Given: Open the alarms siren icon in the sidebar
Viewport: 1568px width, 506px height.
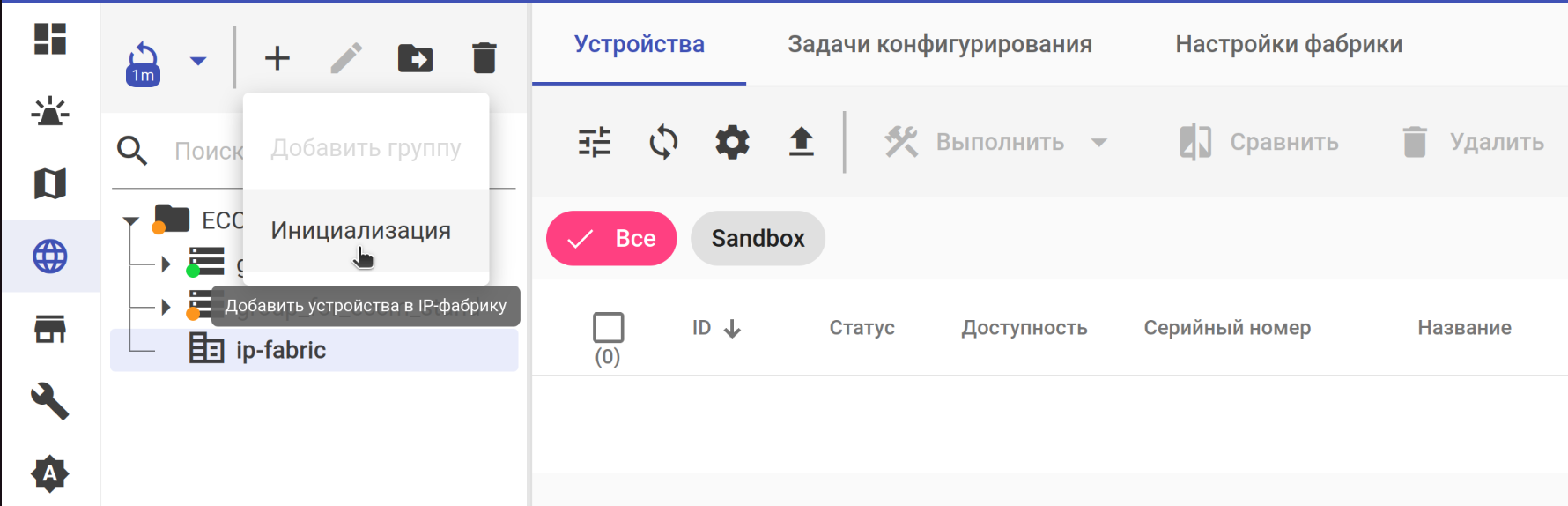Looking at the screenshot, I should pos(50,112).
